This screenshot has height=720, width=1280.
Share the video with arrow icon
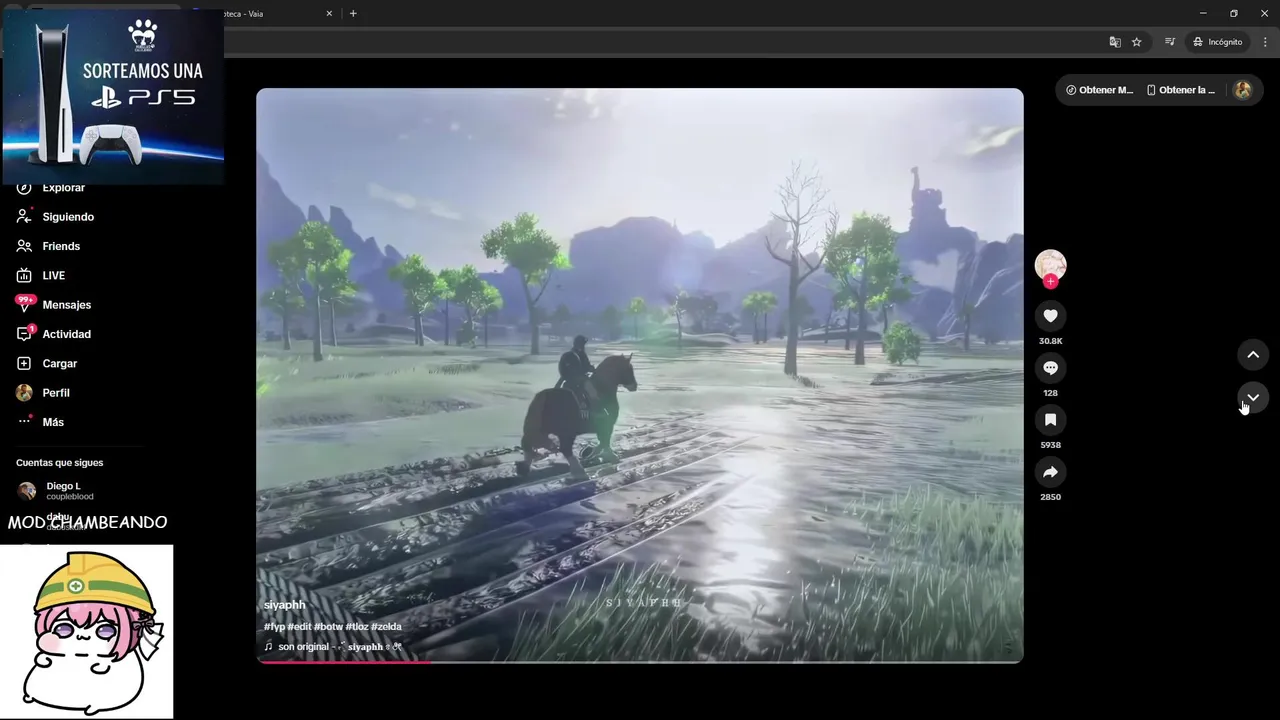(1050, 472)
